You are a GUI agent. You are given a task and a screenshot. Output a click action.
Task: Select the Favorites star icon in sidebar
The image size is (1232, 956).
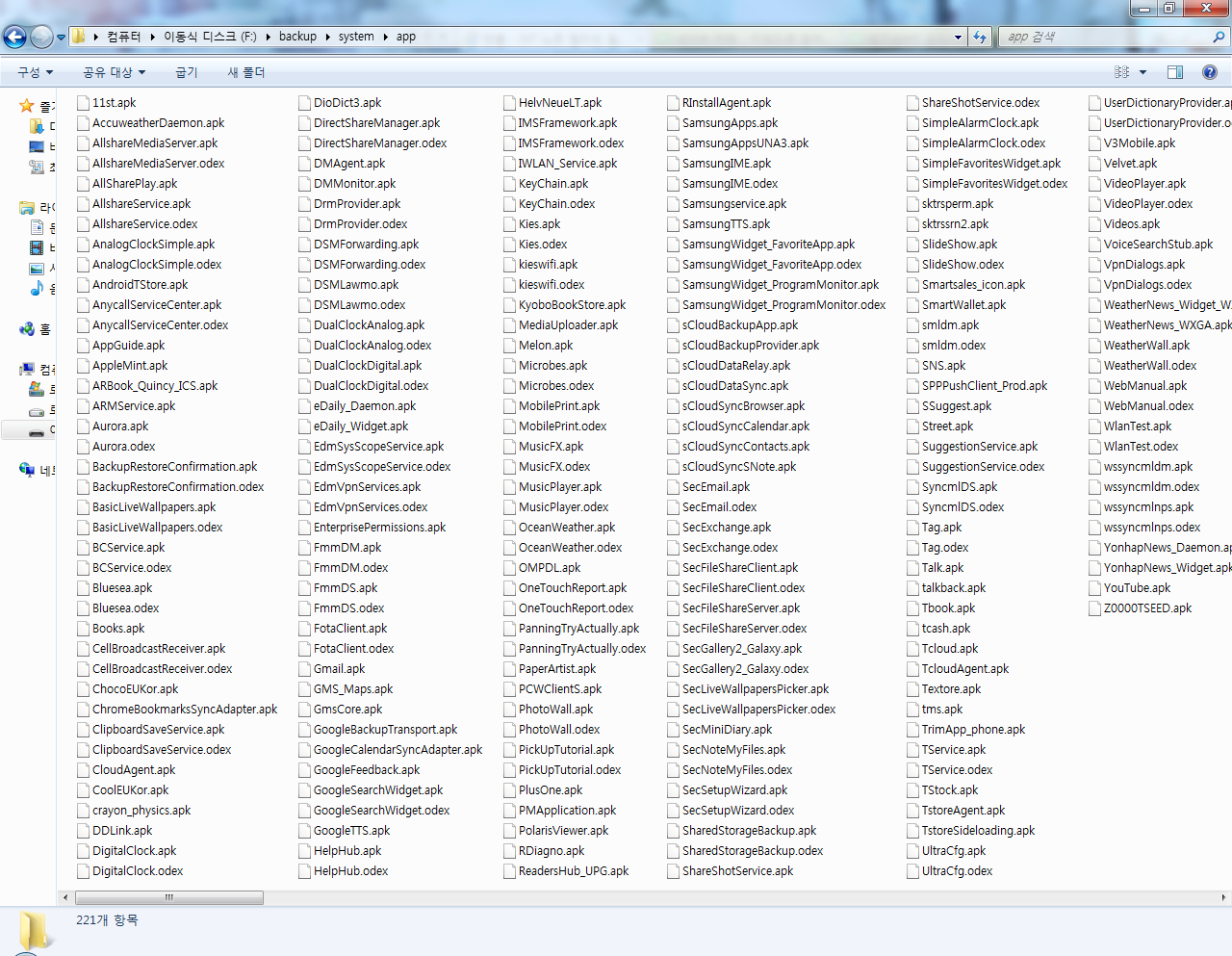click(x=27, y=106)
